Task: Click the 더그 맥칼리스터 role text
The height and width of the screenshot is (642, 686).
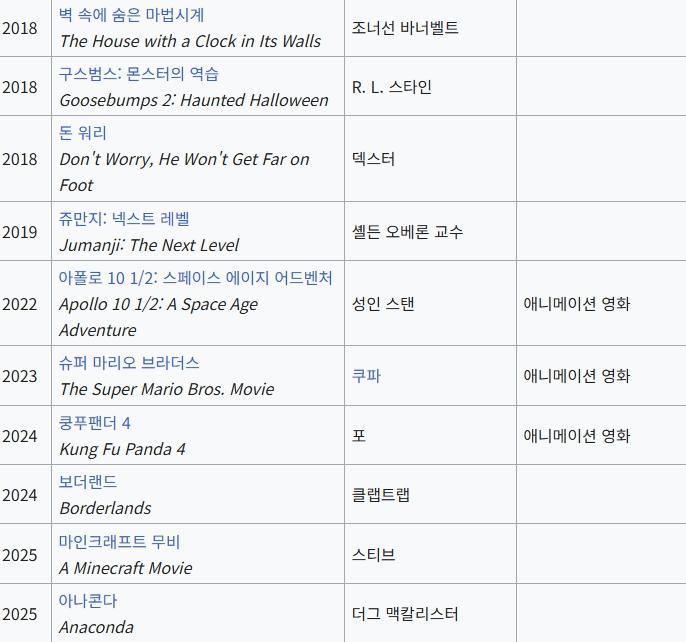Action: click(405, 614)
